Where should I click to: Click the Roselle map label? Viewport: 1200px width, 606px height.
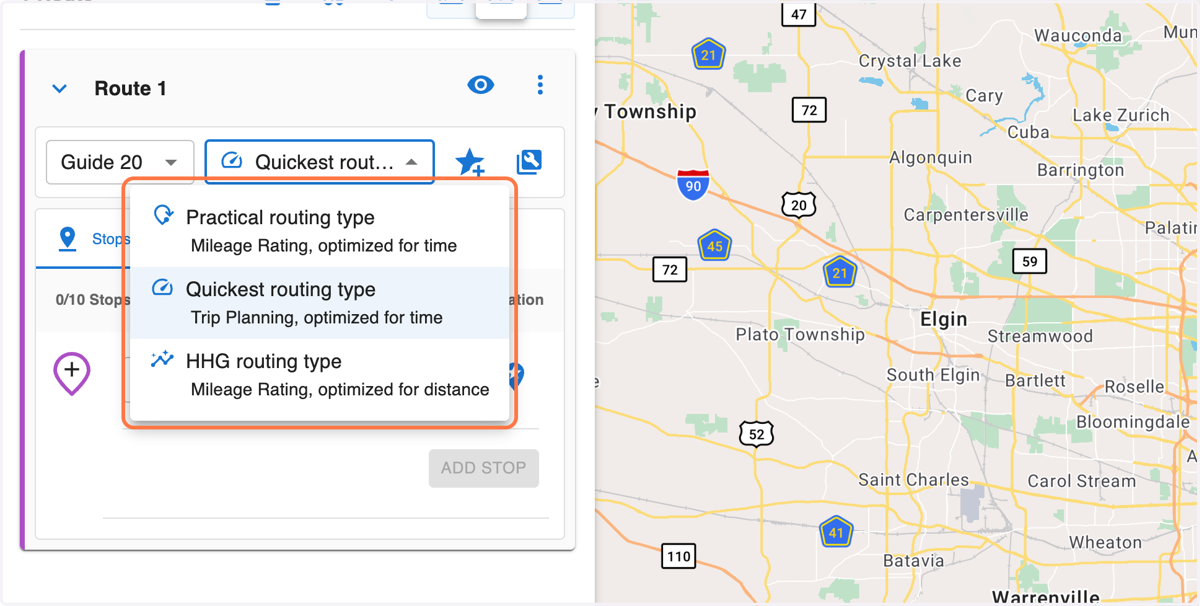click(1134, 388)
